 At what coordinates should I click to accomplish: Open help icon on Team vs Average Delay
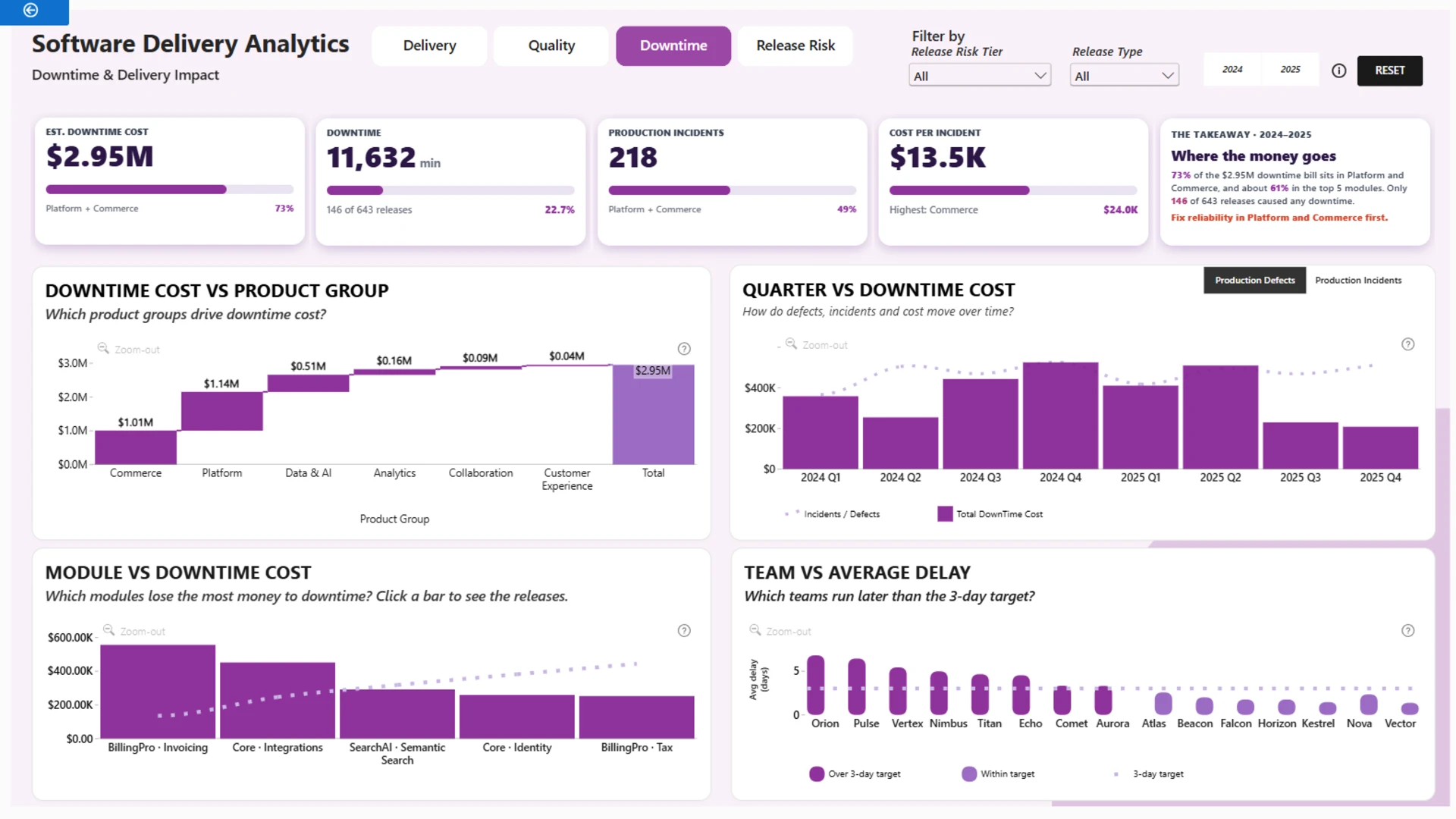(1407, 631)
